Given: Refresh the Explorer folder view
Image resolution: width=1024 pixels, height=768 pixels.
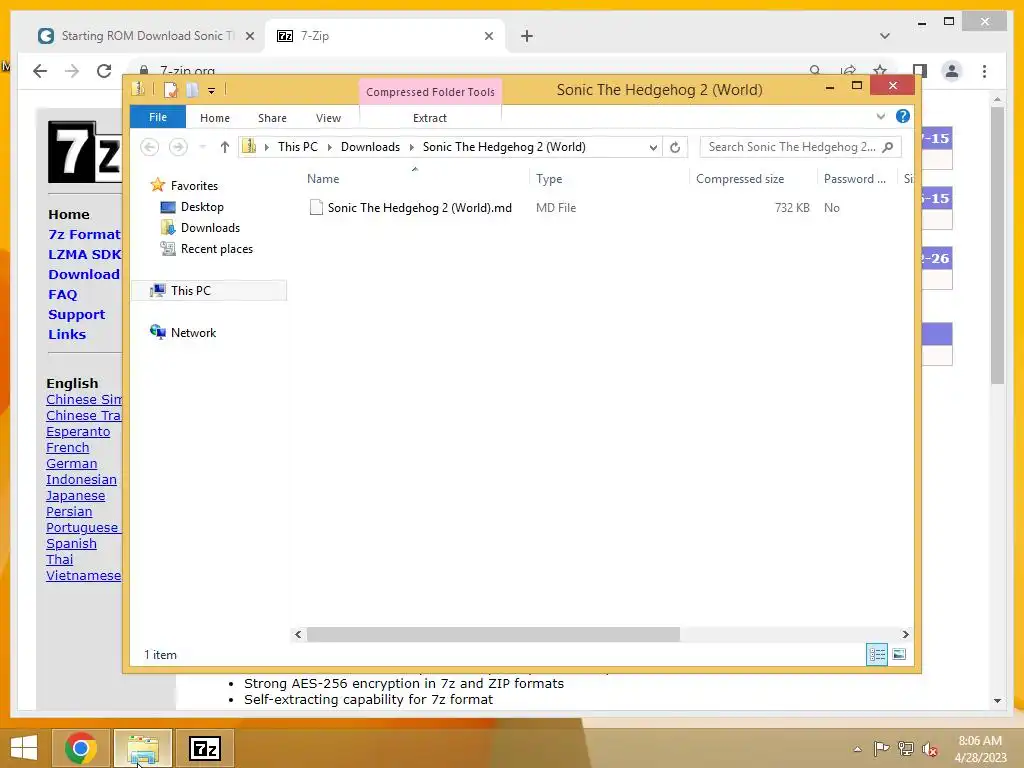Looking at the screenshot, I should click(675, 148).
